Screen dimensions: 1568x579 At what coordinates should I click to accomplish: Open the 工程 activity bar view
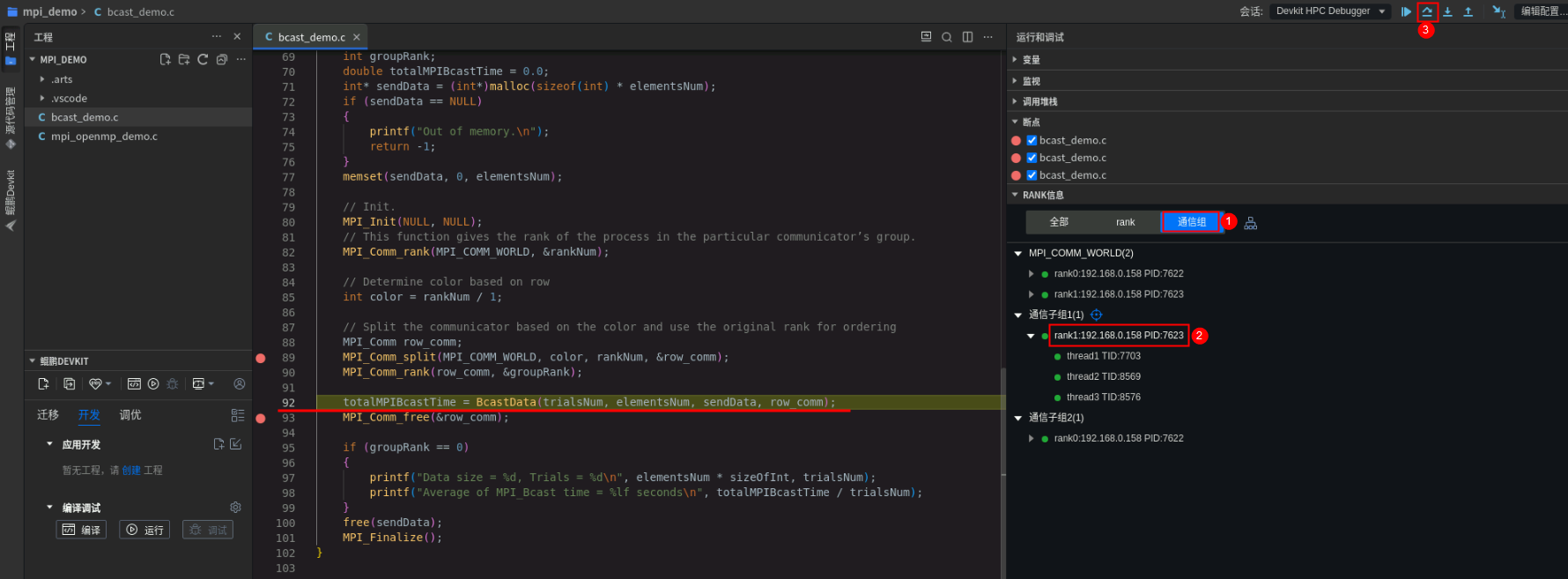point(11,49)
